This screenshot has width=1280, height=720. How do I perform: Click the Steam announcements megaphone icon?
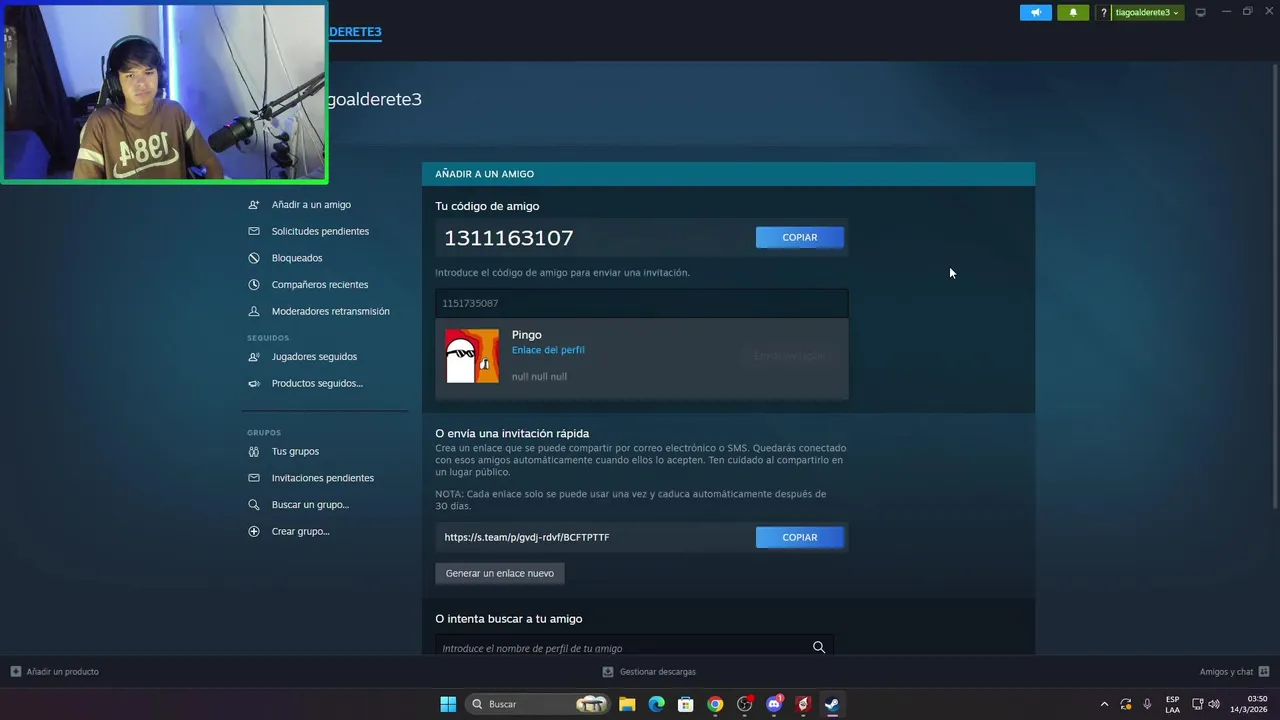coord(1036,13)
